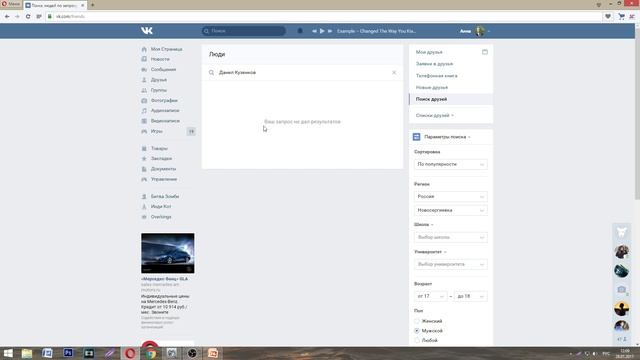640x360 pixels.
Task: Collapse Параметры поиска section
Action: coord(447,137)
